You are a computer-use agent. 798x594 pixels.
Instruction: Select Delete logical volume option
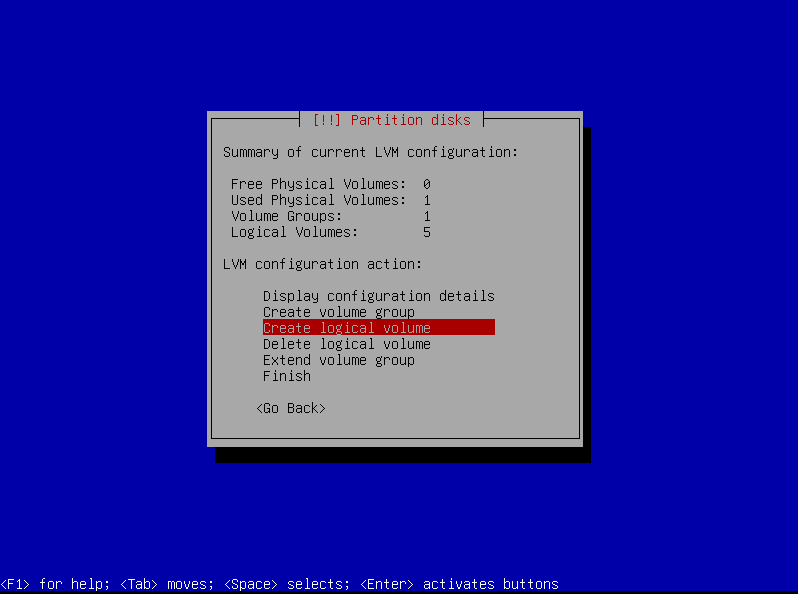346,344
